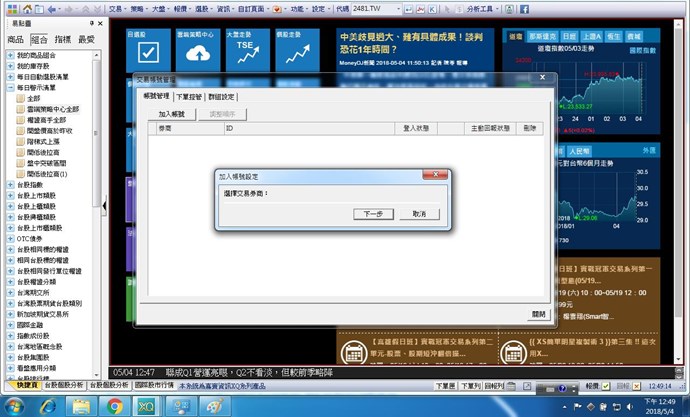Screen dimensions: 690x417
Task: Open the 自選股 checkmark tile
Action: [x=149, y=51]
